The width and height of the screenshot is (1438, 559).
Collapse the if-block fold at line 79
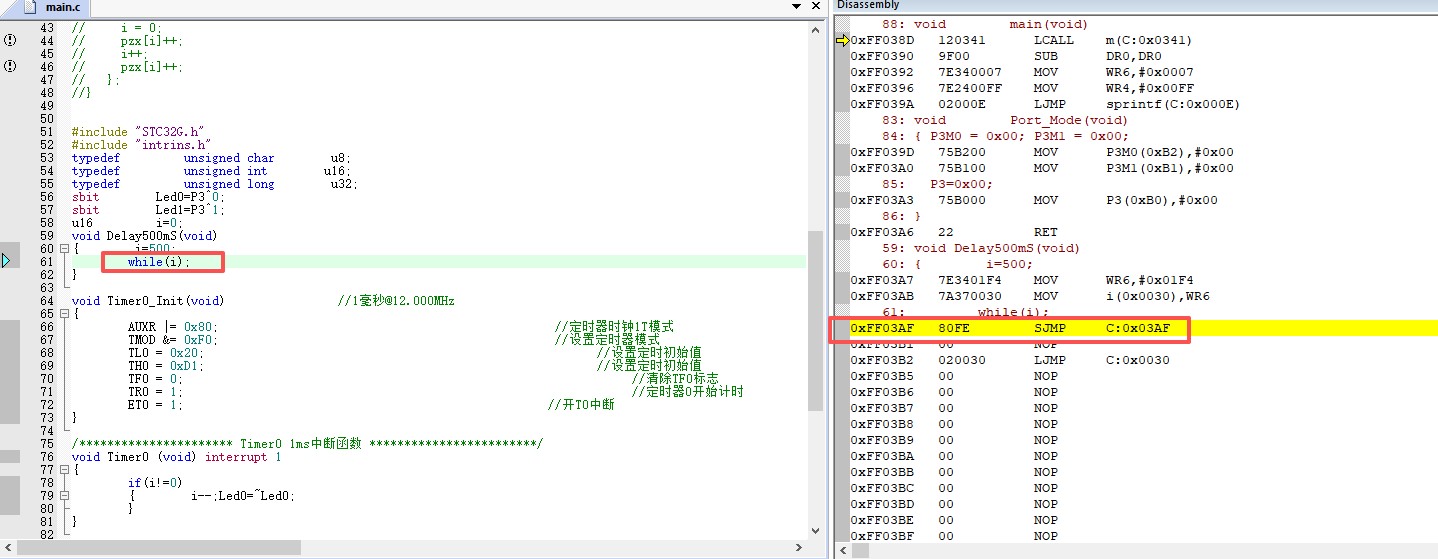click(63, 495)
